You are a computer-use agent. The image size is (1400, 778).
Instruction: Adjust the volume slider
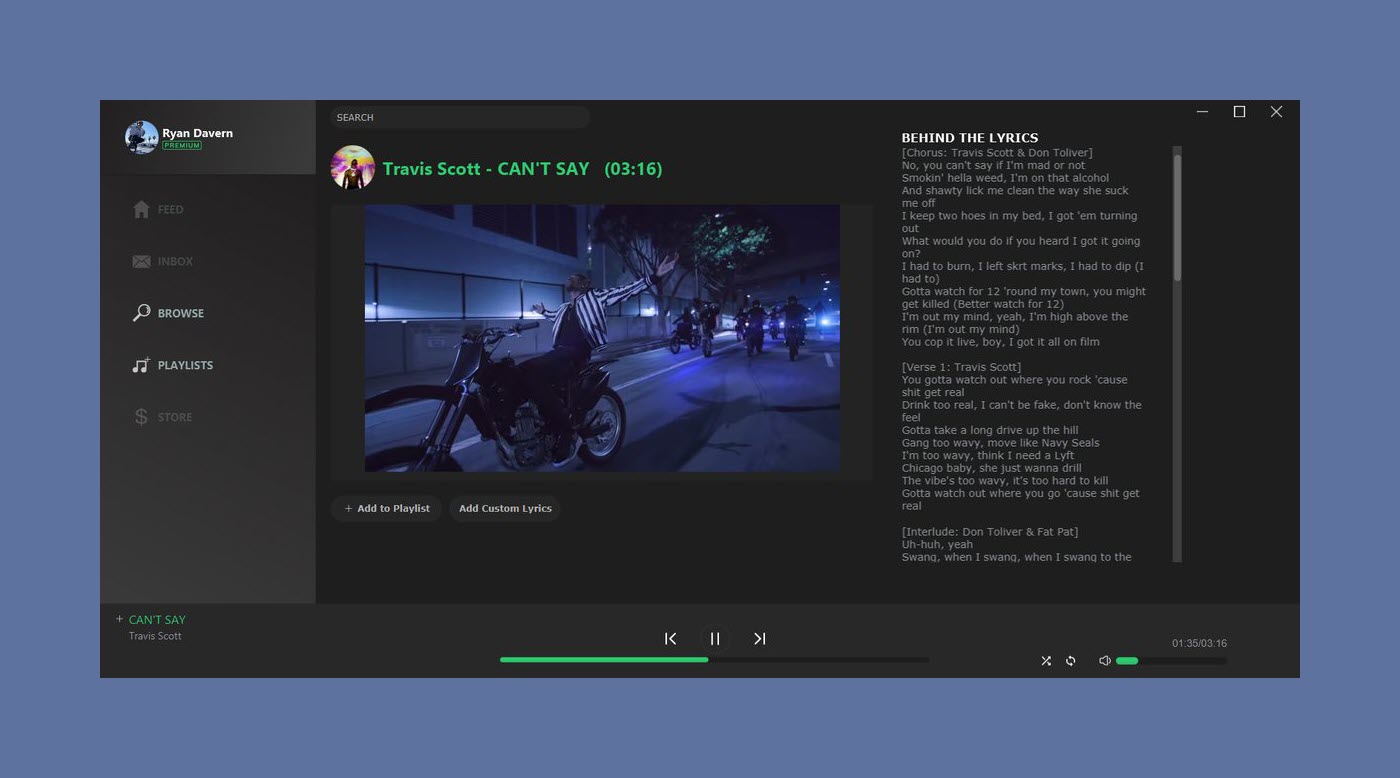point(1171,661)
